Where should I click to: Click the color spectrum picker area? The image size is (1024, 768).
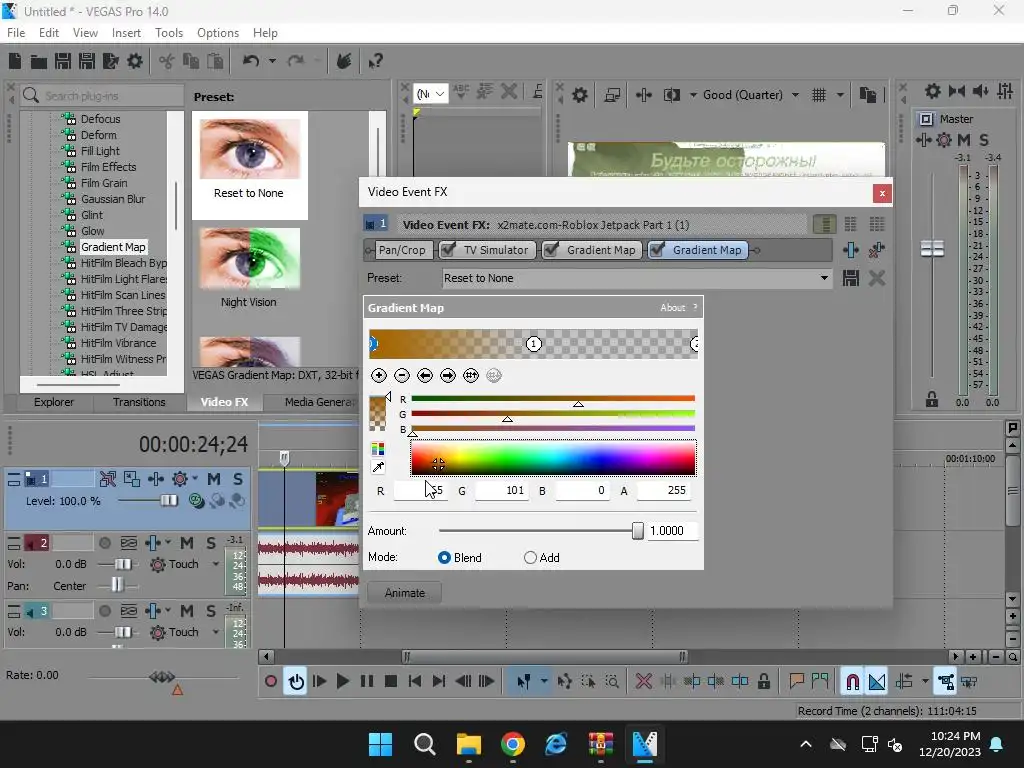pyautogui.click(x=553, y=458)
